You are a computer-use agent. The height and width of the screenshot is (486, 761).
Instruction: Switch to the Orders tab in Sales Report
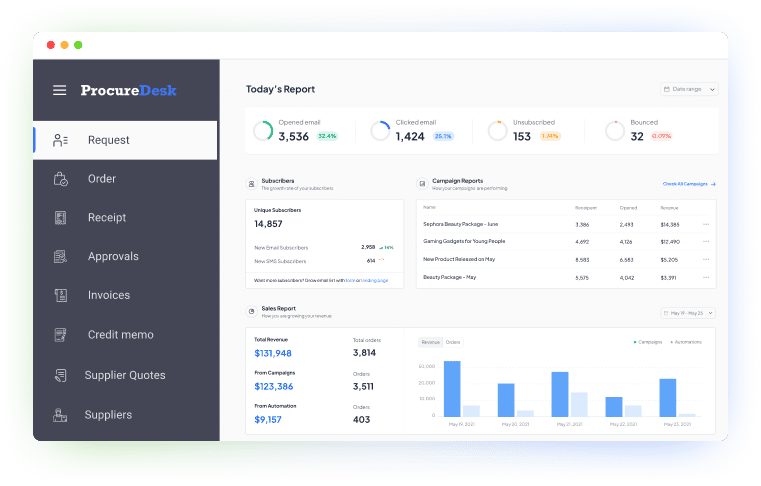[x=453, y=342]
